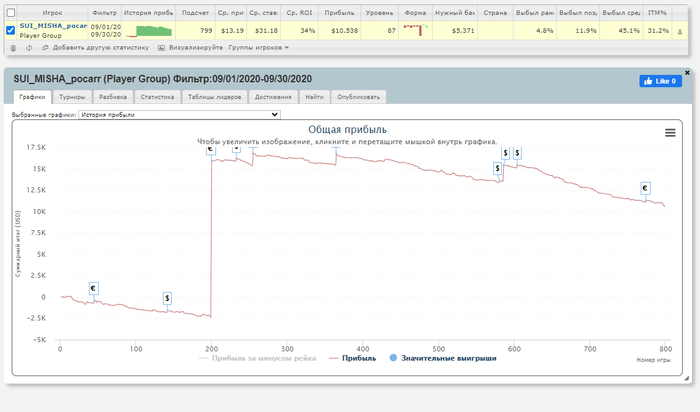Open the 'Таблицы лидеров' tab

click(214, 97)
